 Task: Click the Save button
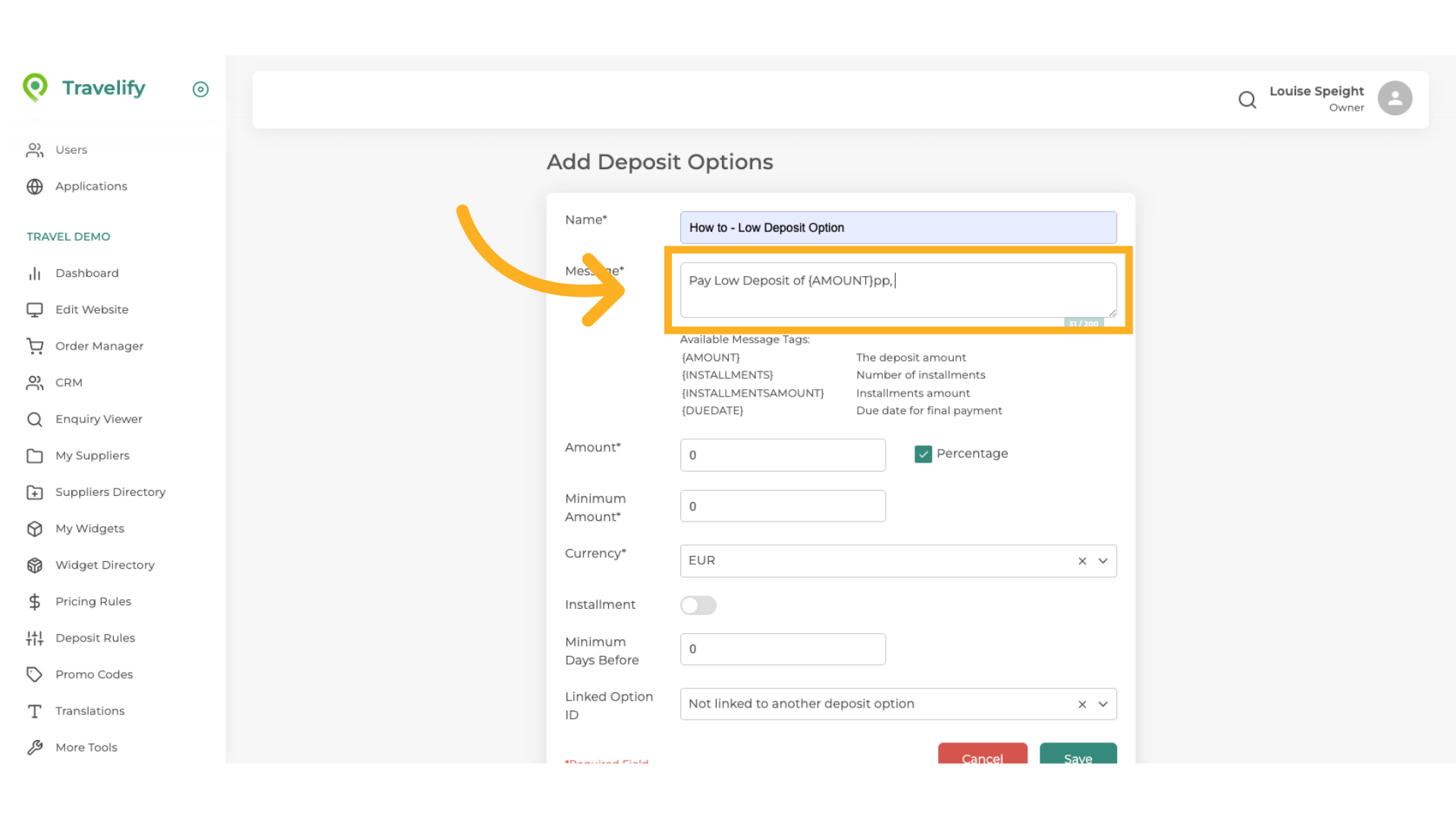pyautogui.click(x=1078, y=758)
